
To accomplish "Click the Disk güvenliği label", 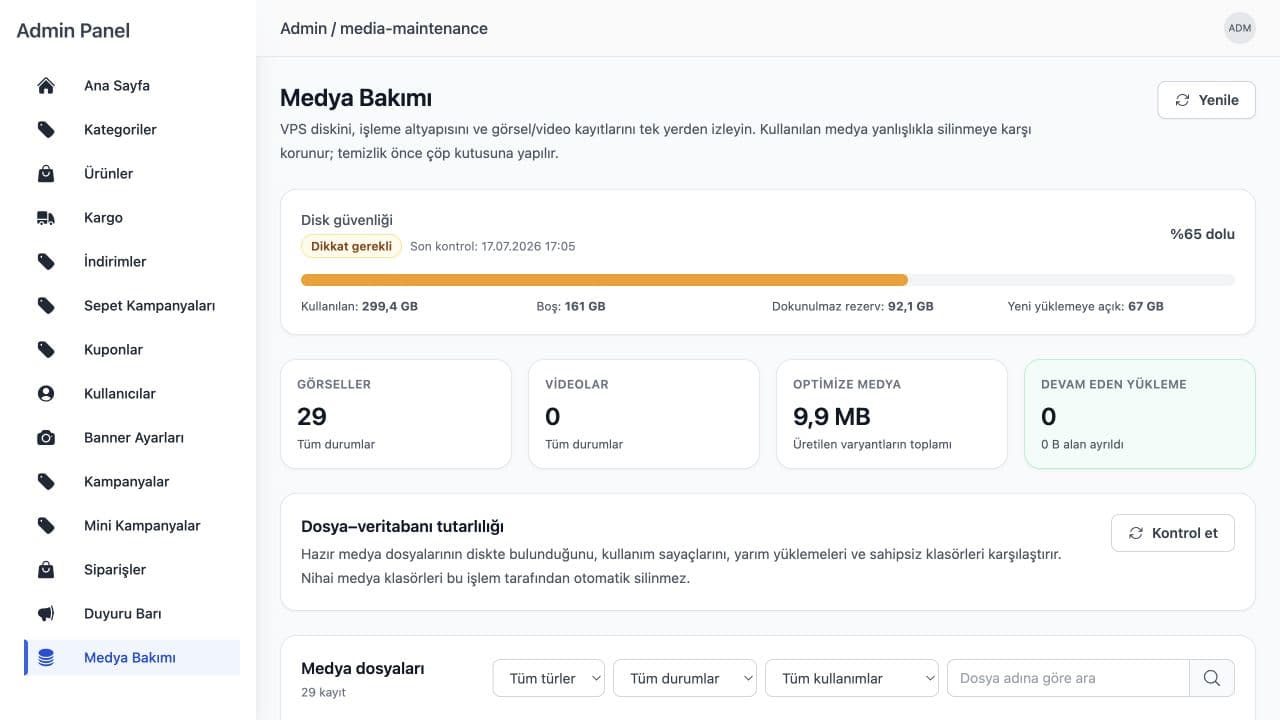I will (347, 220).
